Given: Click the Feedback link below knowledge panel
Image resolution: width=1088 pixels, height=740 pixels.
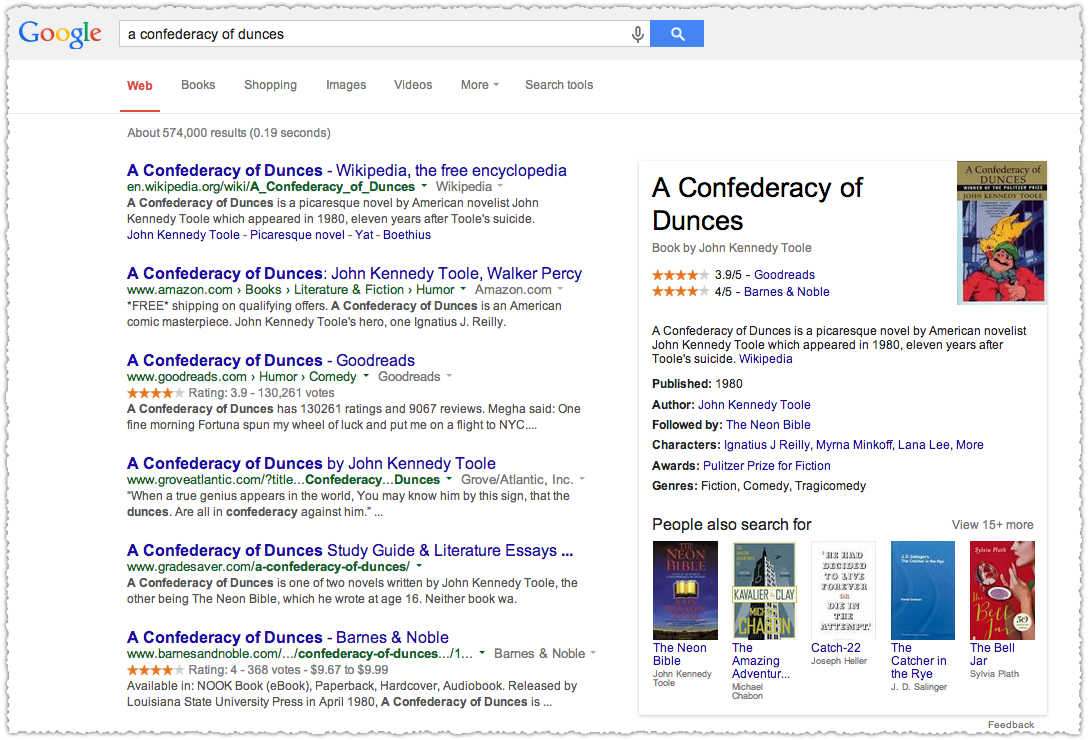Looking at the screenshot, I should point(1011,725).
